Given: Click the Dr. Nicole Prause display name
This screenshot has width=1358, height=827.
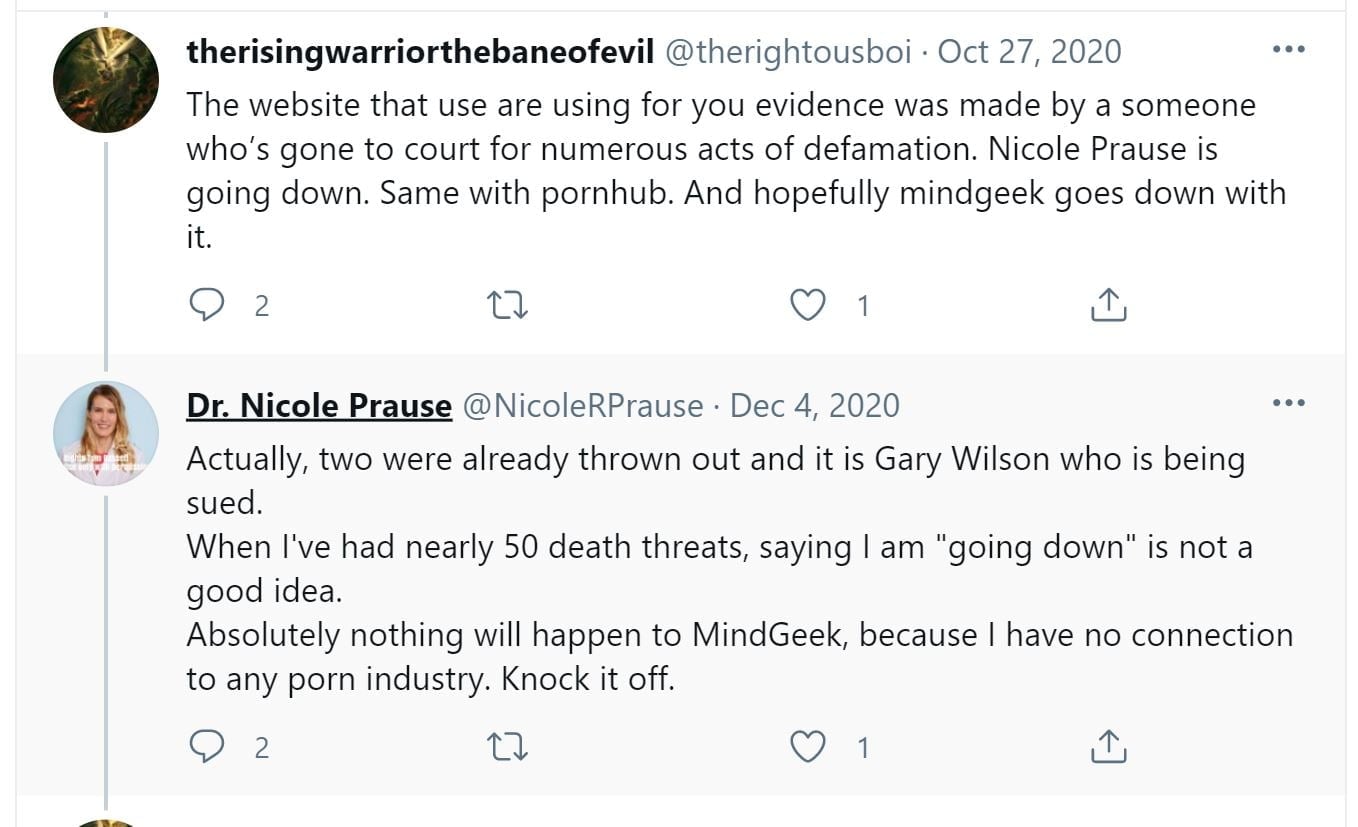Looking at the screenshot, I should (318, 405).
